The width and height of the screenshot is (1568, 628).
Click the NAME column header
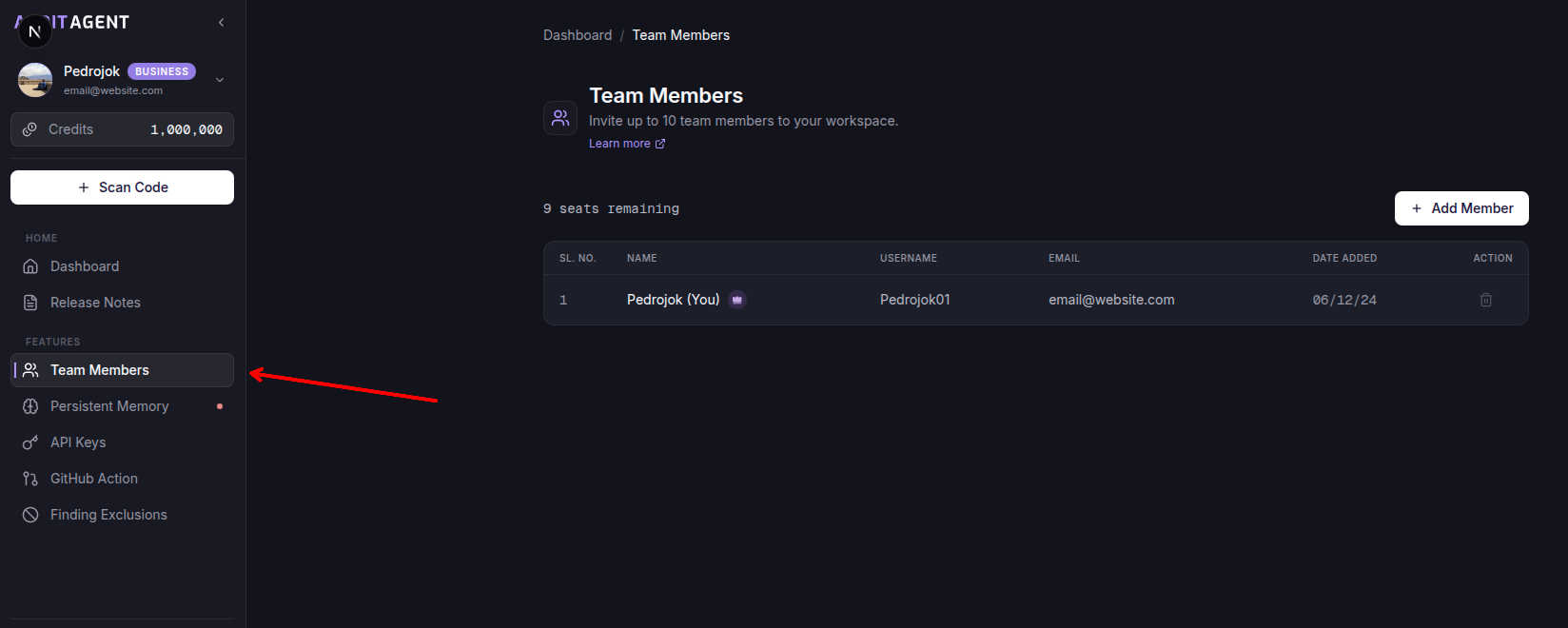pyautogui.click(x=642, y=258)
